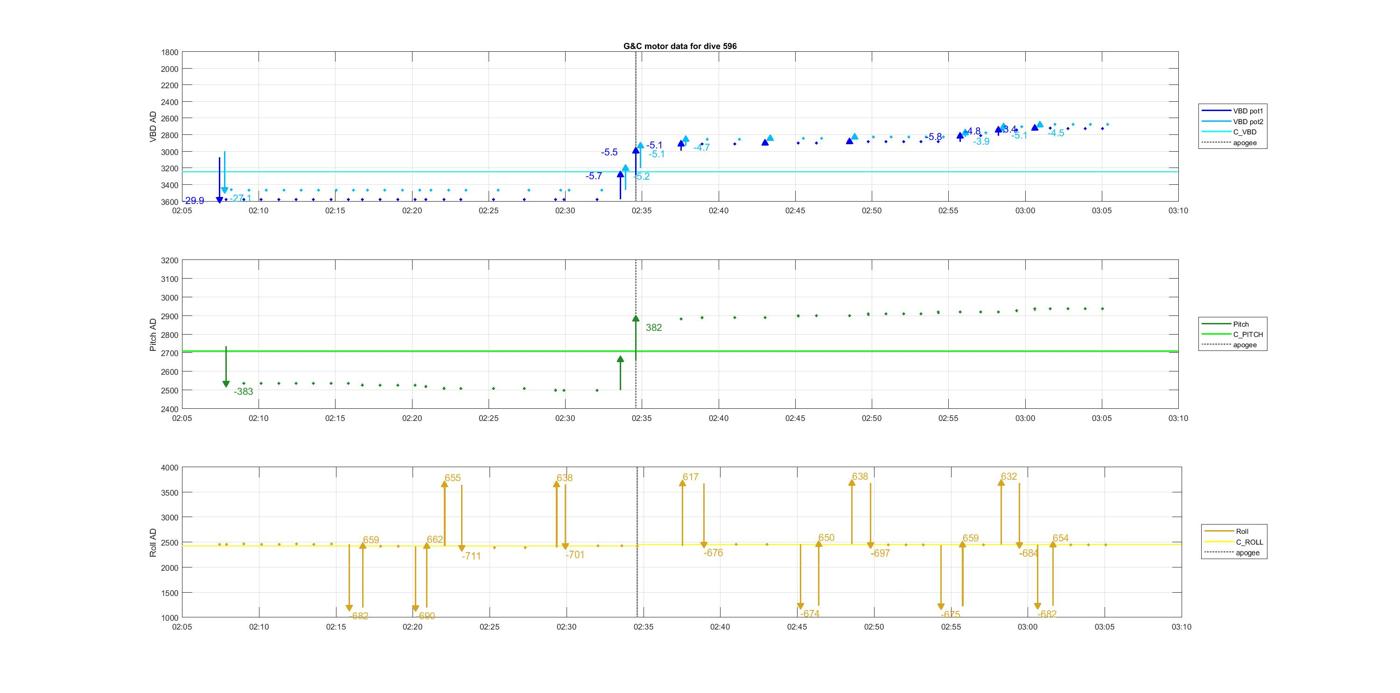Click the '-5.2' VBD data label
The height and width of the screenshot is (693, 1400).
pos(641,177)
